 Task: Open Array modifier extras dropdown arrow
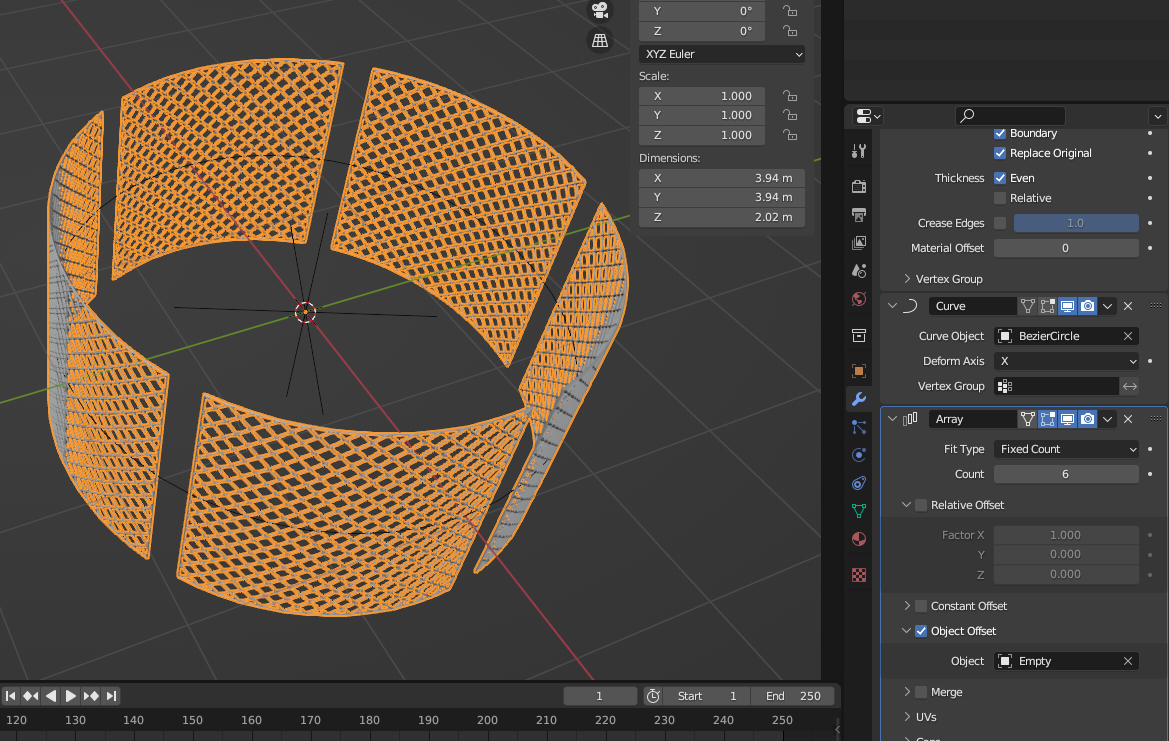1108,419
